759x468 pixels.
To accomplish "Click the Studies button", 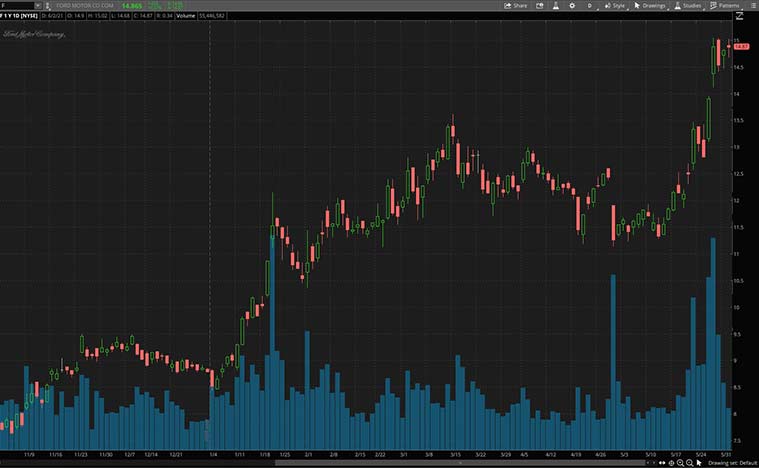I will (690, 5).
